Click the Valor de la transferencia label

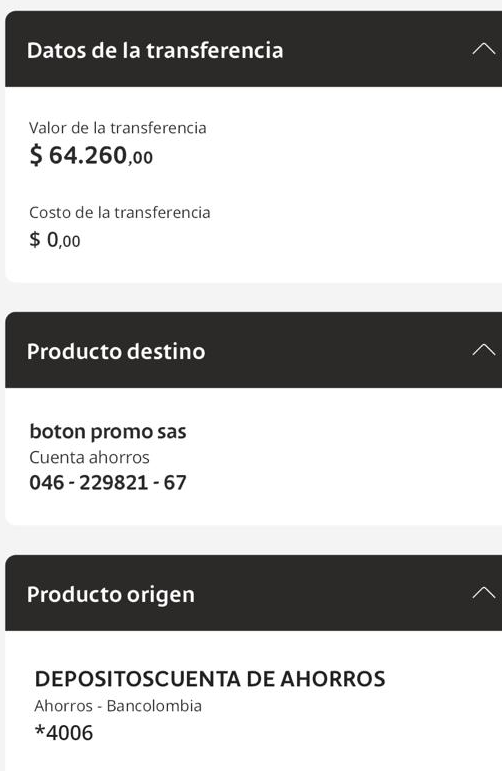point(118,128)
